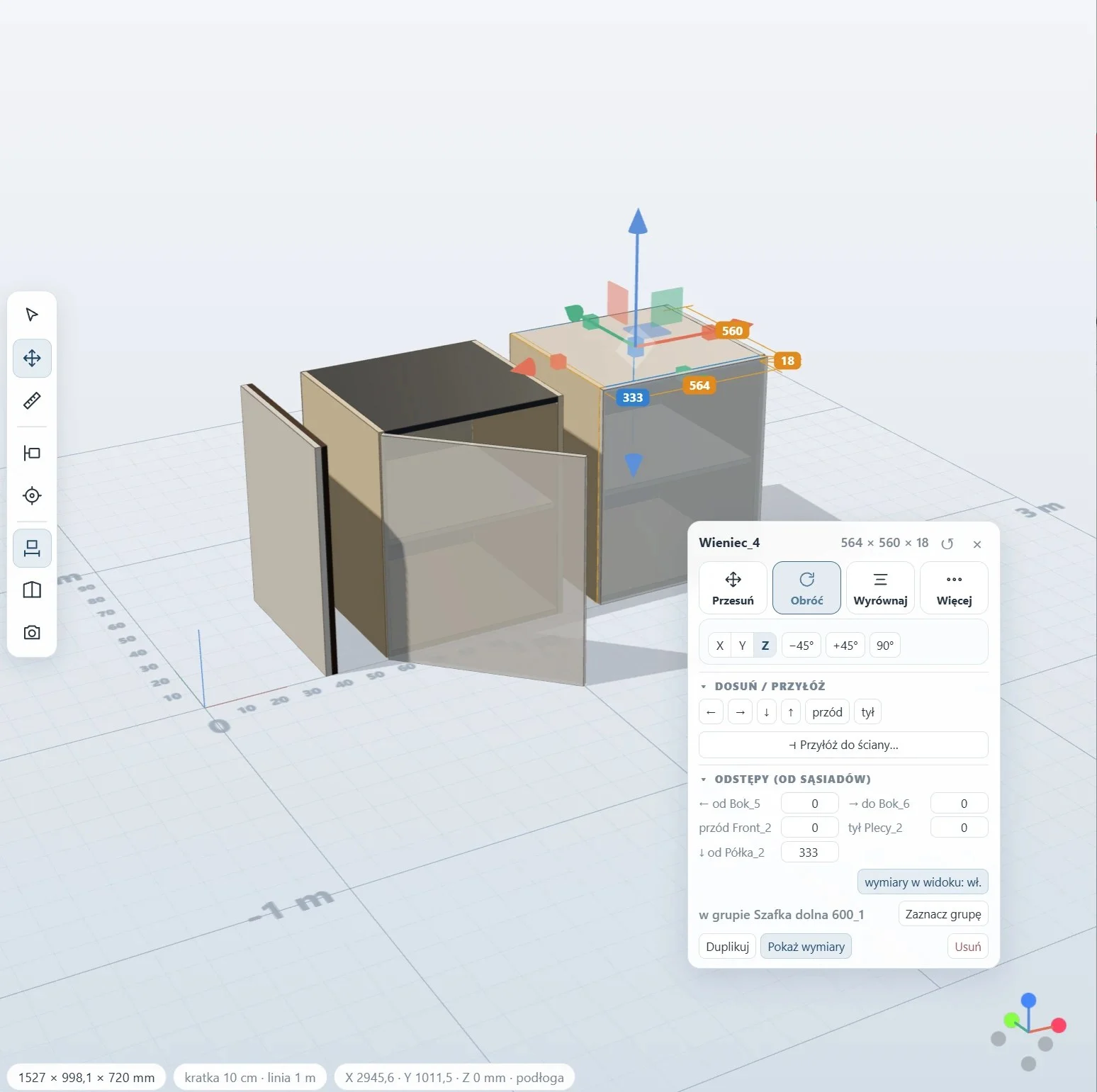
Task: Edit the od Bok_5 gap field
Action: [810, 804]
